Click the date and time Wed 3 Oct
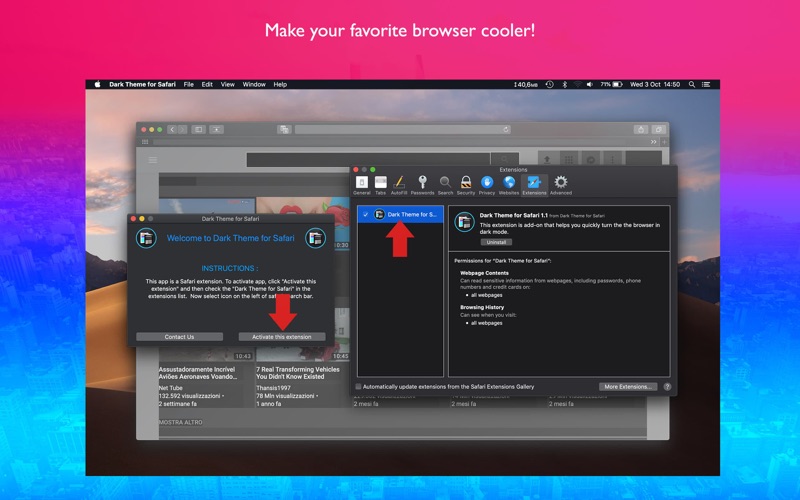Viewport: 800px width, 500px height. 655,85
